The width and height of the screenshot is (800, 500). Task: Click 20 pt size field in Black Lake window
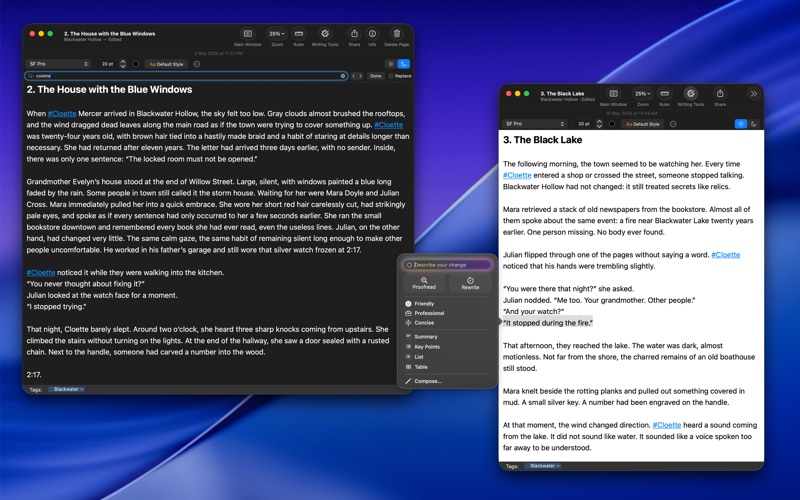click(584, 124)
